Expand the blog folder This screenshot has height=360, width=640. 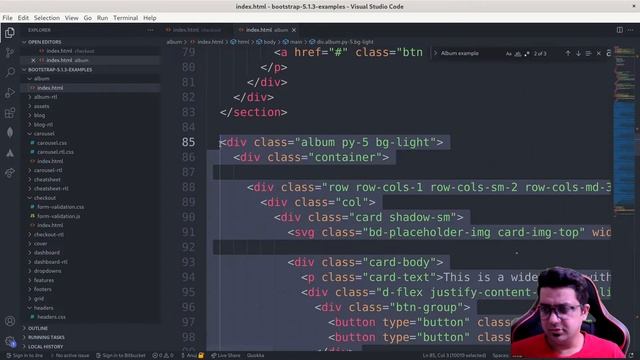coord(39,116)
